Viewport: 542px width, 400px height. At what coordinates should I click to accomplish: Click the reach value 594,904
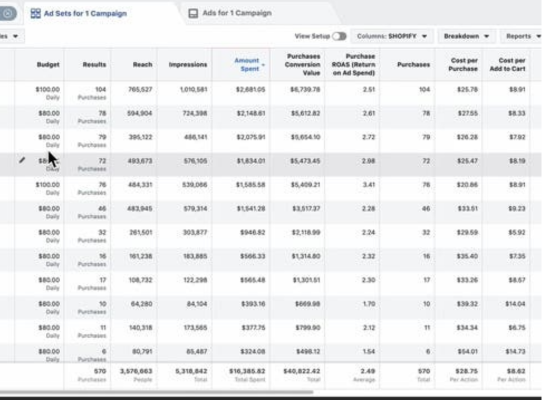(x=140, y=113)
